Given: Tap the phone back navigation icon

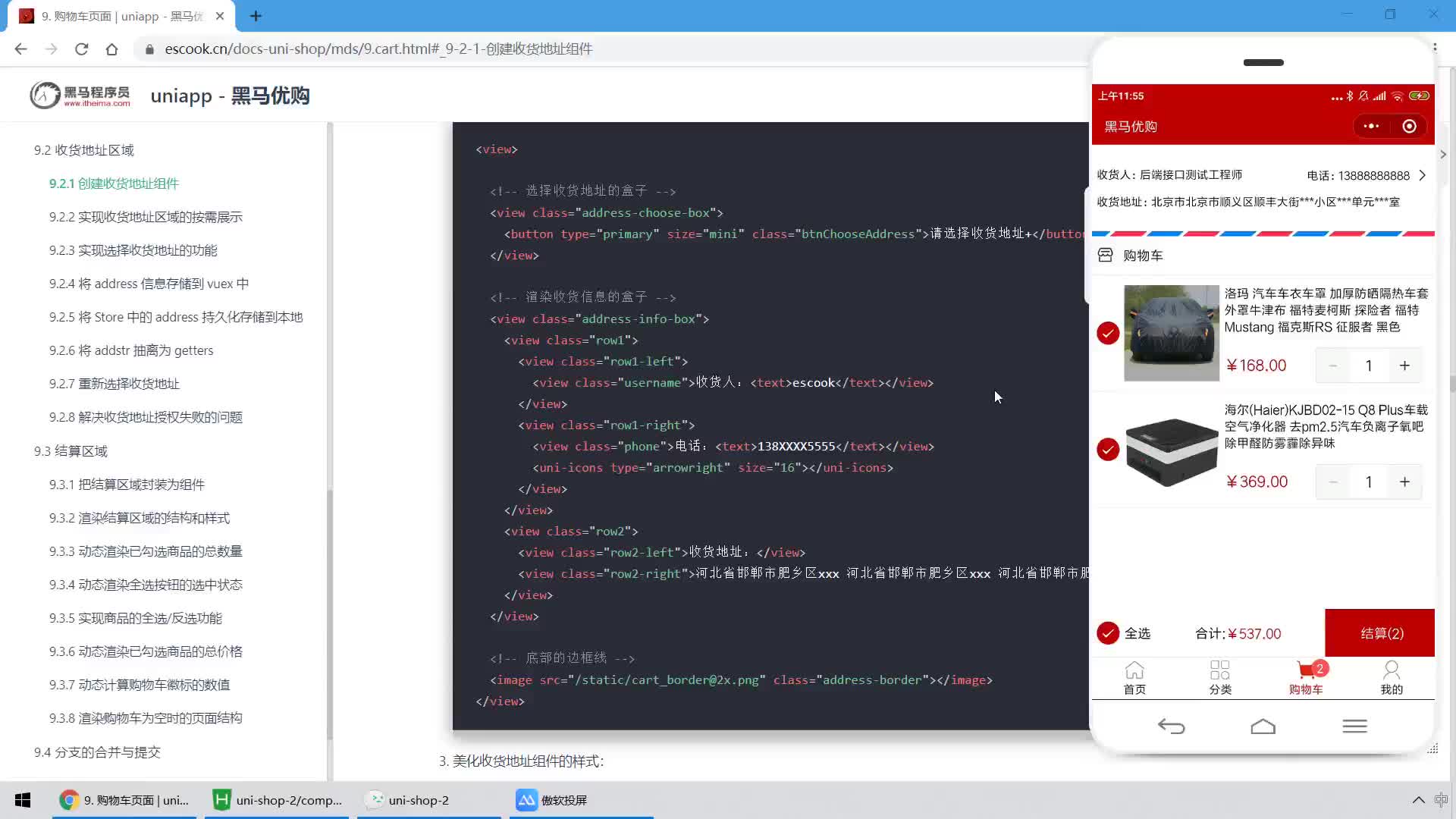Looking at the screenshot, I should point(1172,726).
